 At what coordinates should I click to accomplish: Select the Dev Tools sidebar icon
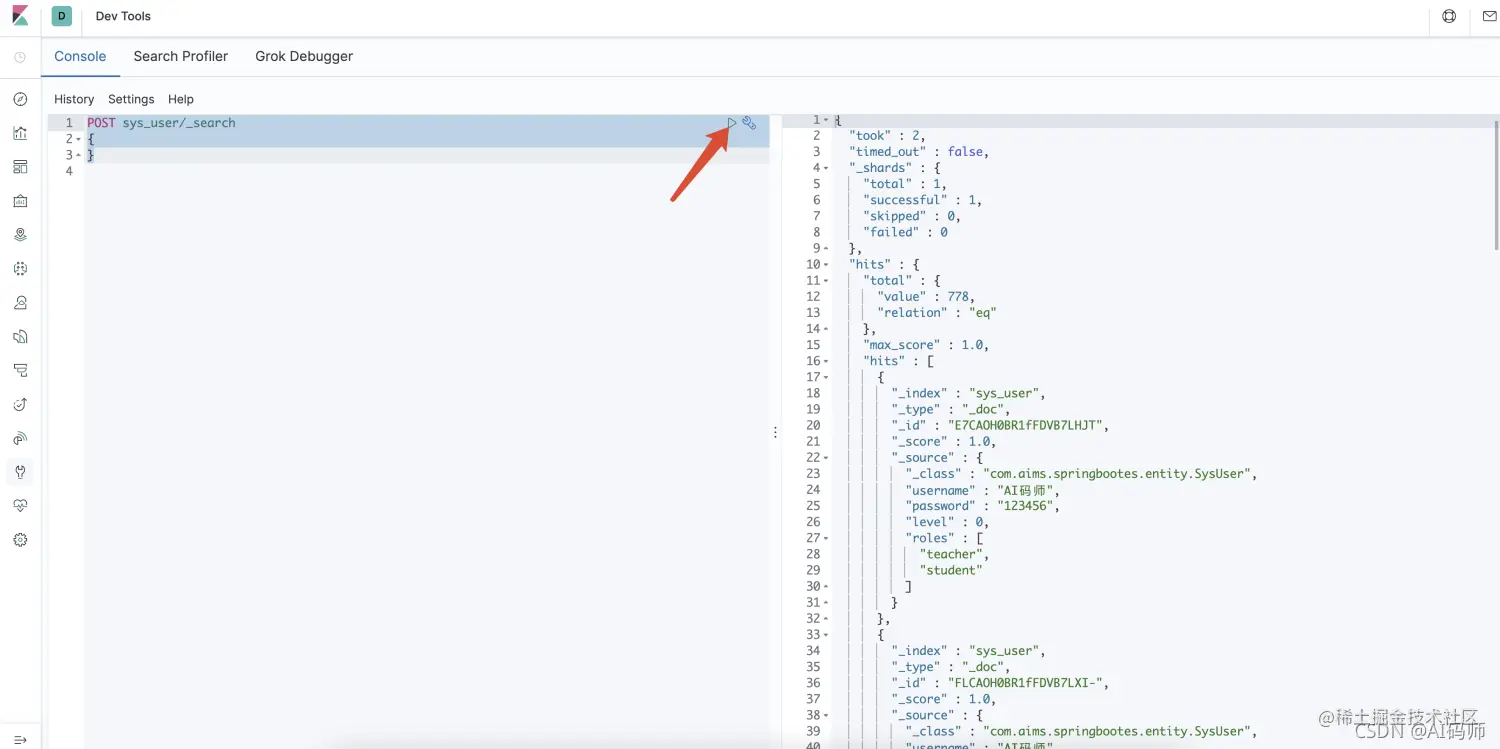pos(20,472)
